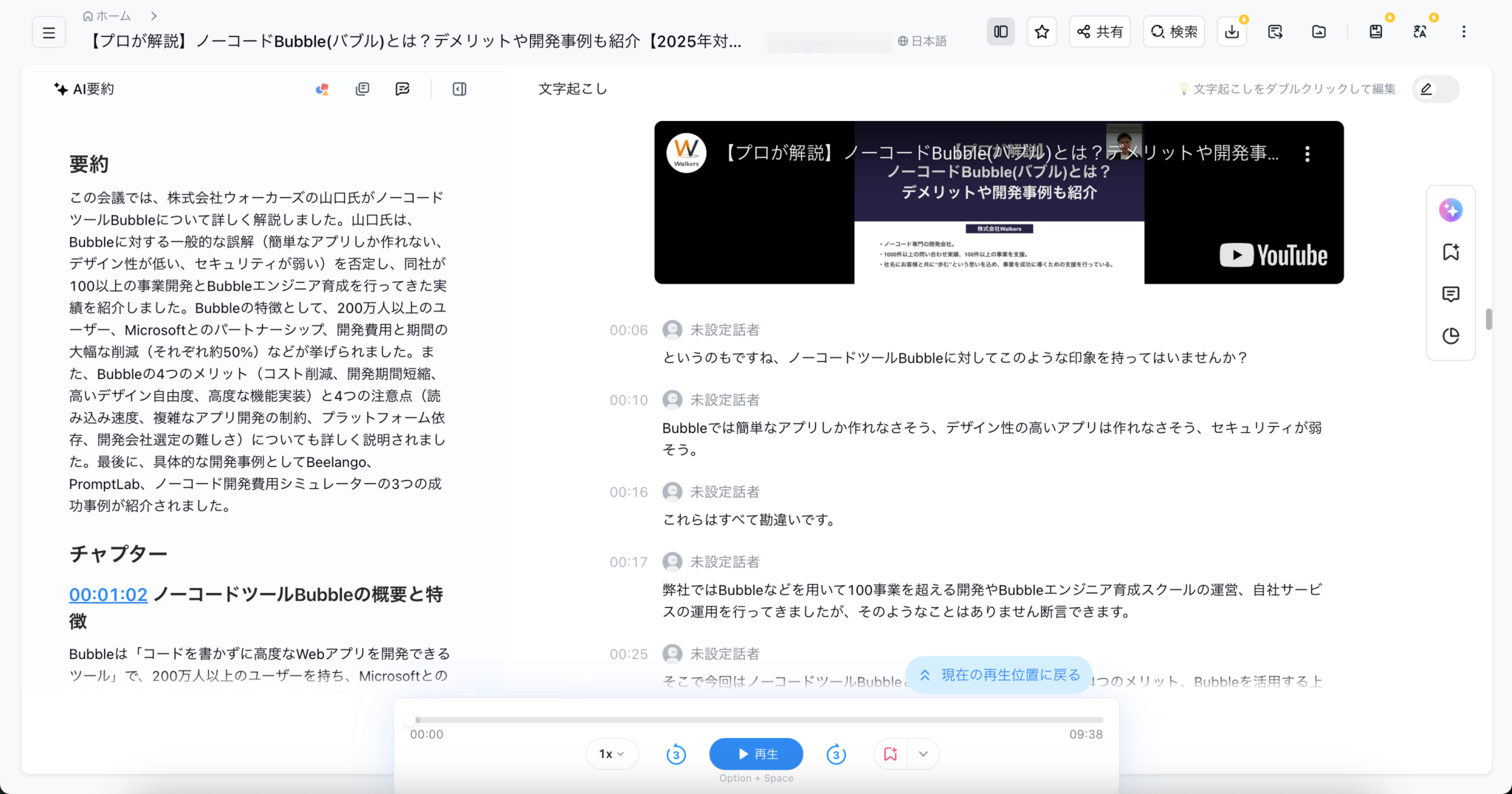
Task: Add a bookmark from the right sidebar
Action: coord(1450,252)
